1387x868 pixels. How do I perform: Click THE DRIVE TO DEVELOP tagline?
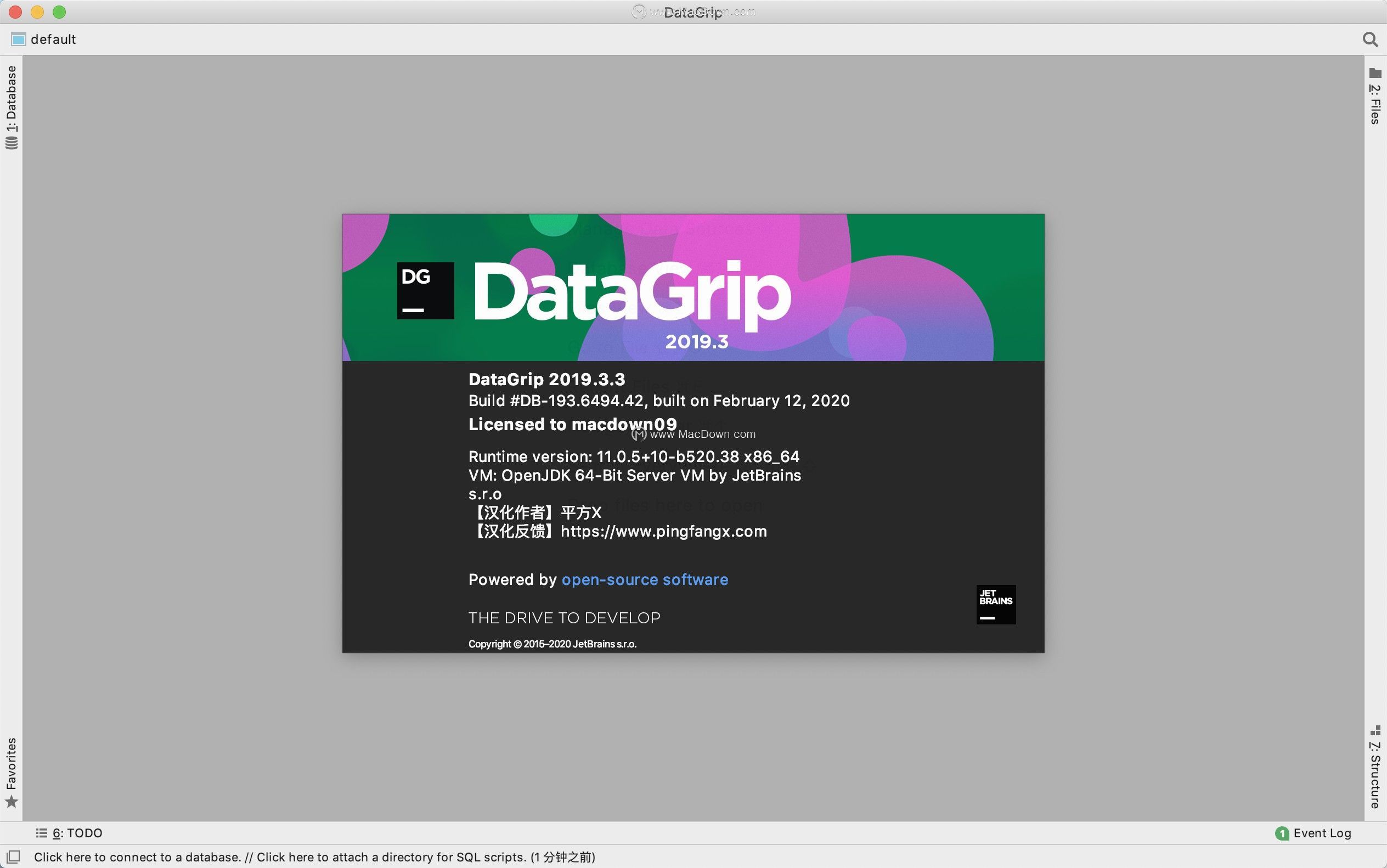565,618
